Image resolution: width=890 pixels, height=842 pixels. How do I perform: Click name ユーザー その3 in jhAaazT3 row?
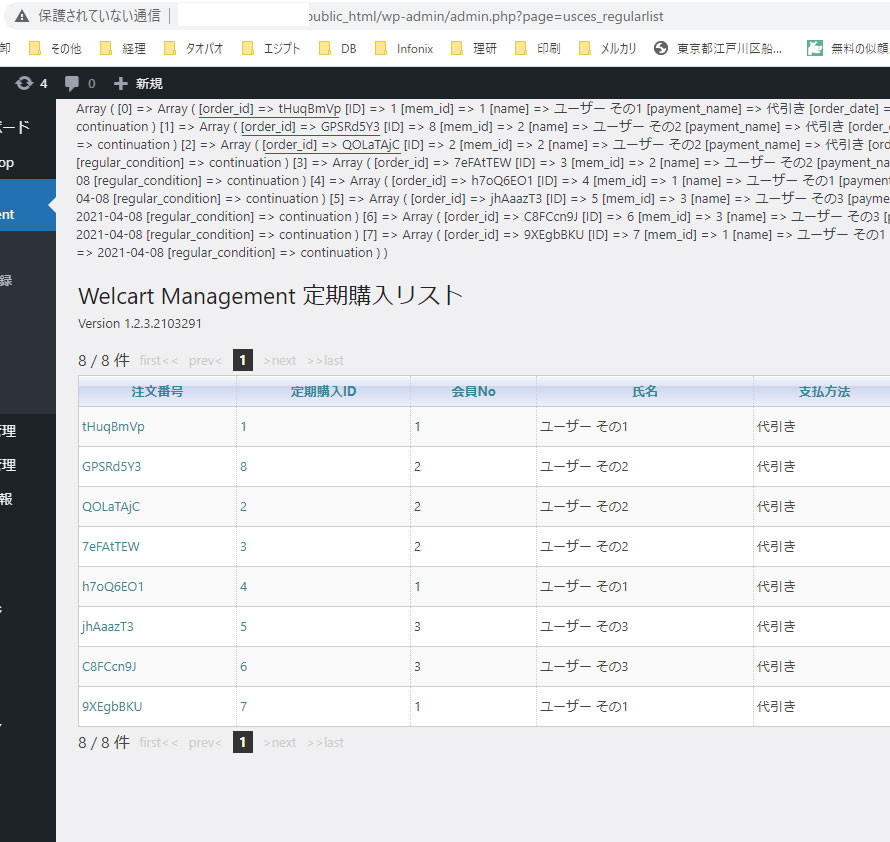[584, 626]
